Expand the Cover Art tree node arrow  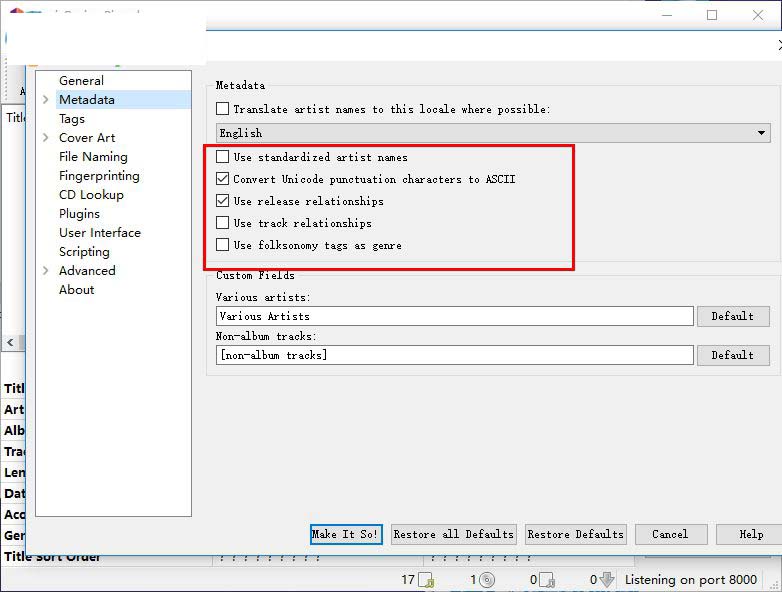point(45,138)
